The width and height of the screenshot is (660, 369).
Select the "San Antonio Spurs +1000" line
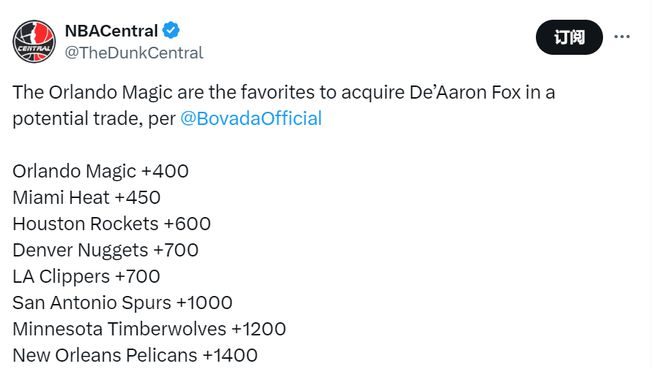[x=122, y=303]
